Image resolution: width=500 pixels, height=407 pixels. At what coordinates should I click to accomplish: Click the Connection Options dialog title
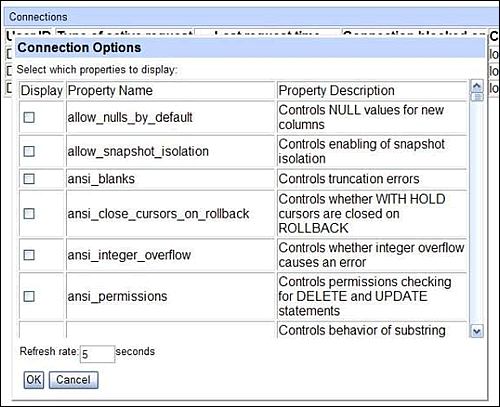click(79, 48)
